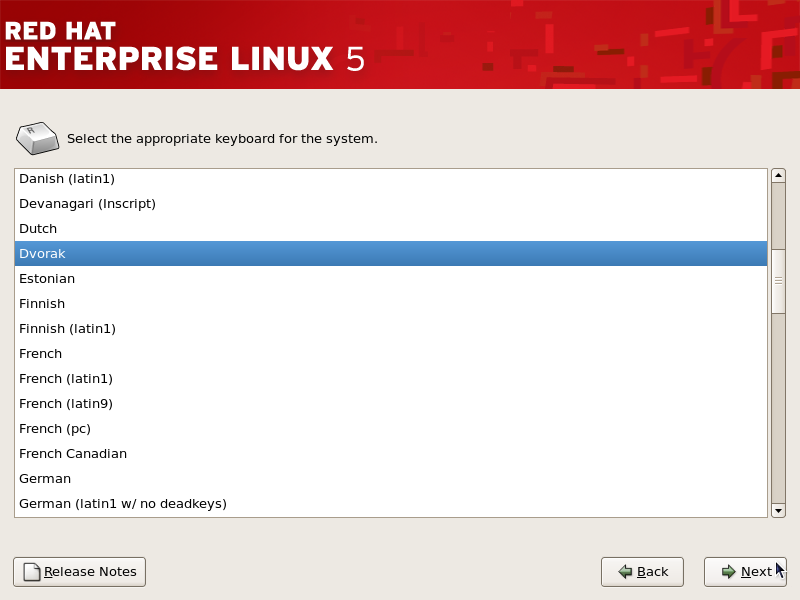Click the scrollbar down arrow
The image size is (800, 600).
pos(778,510)
